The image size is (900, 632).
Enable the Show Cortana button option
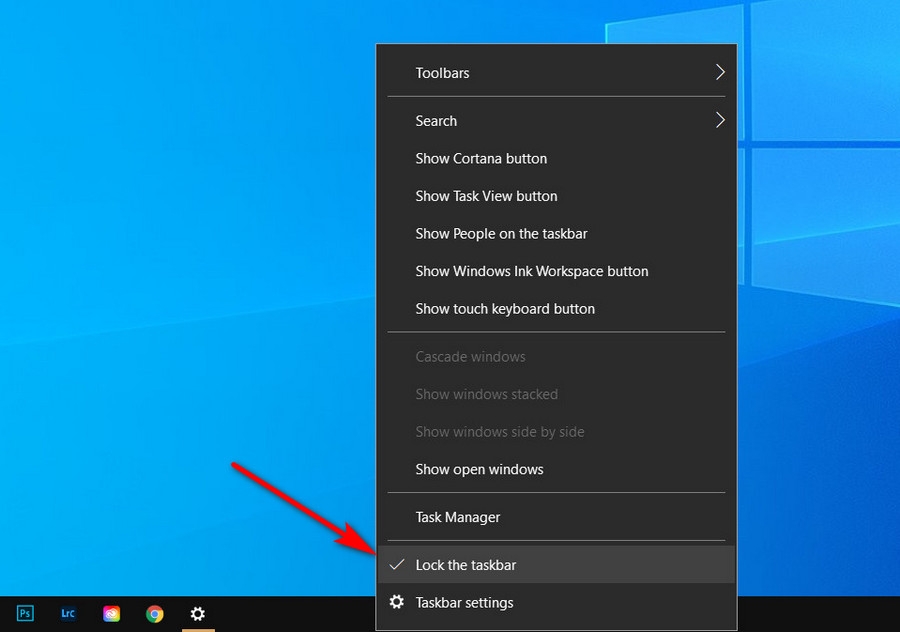[x=481, y=158]
